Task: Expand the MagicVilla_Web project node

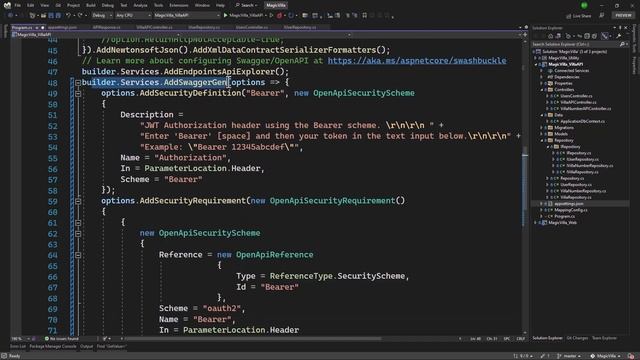Action: tap(536, 222)
